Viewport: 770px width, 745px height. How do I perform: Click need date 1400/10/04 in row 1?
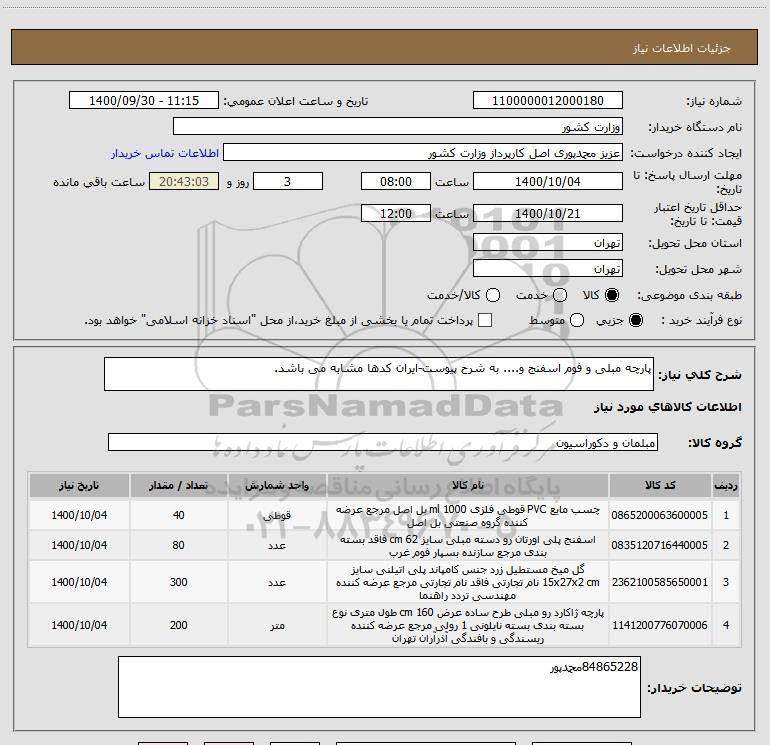(79, 515)
